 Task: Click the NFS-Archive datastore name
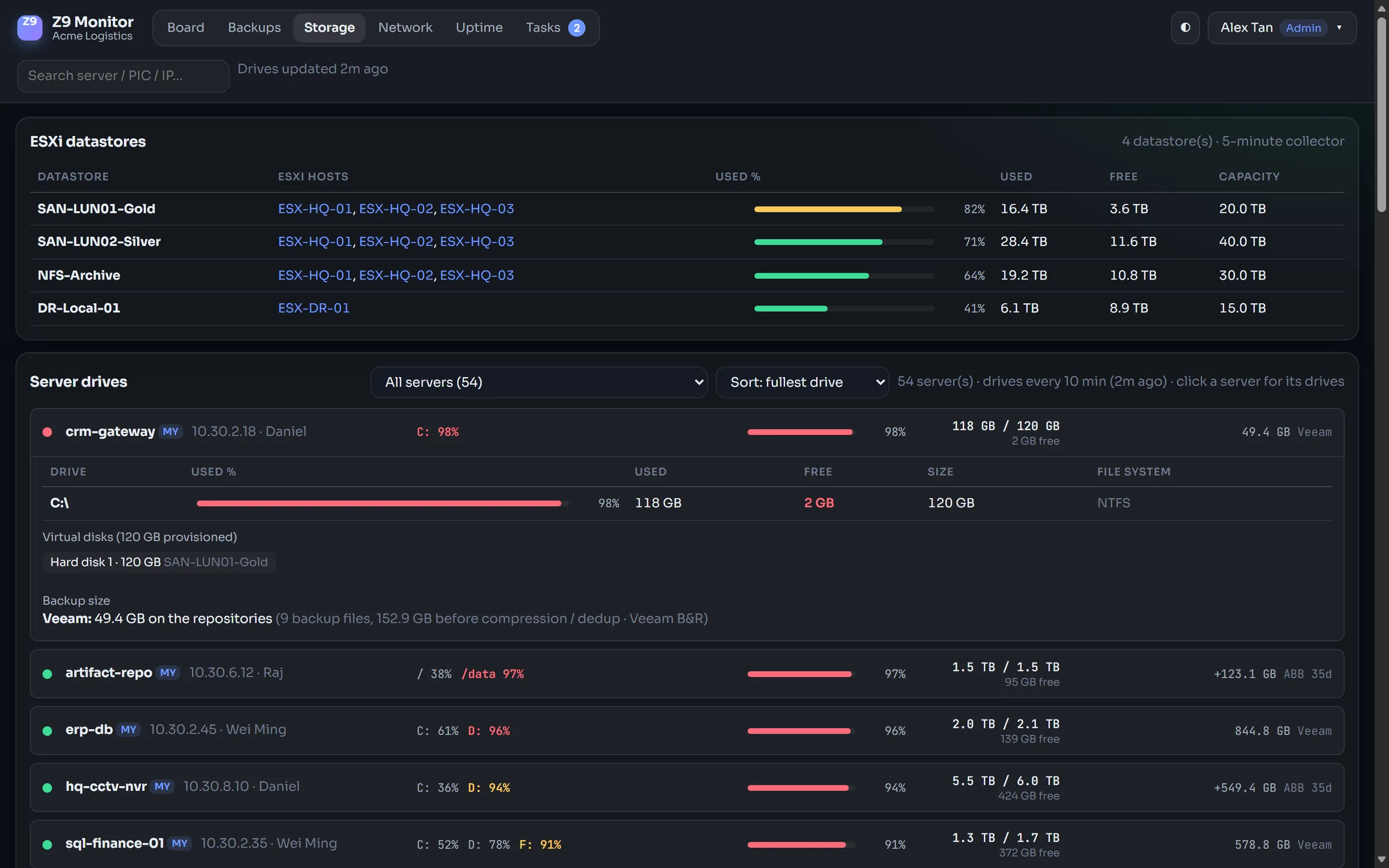click(x=79, y=275)
